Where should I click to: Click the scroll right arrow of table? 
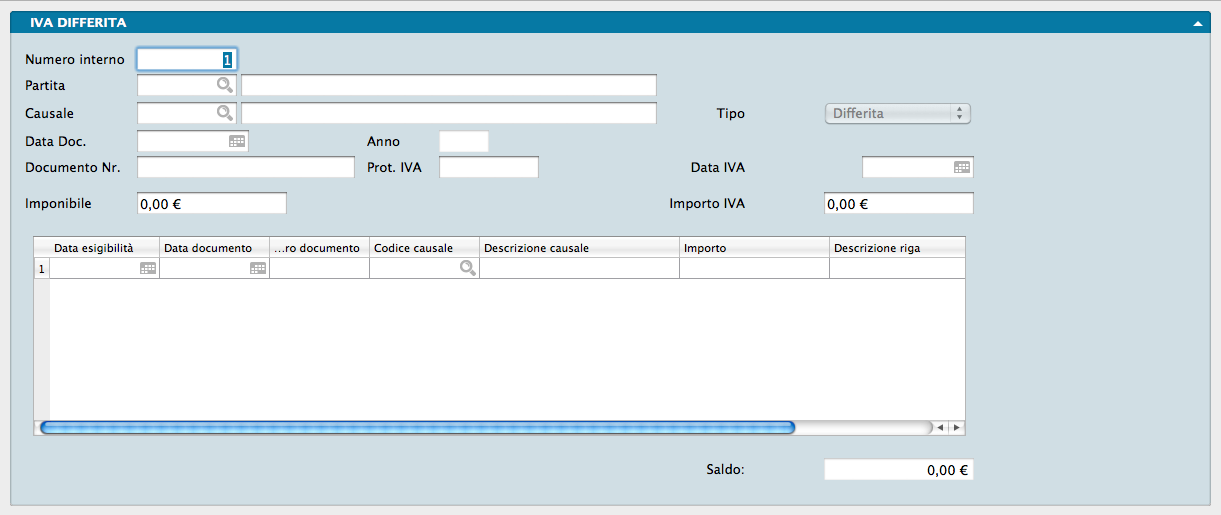(956, 427)
